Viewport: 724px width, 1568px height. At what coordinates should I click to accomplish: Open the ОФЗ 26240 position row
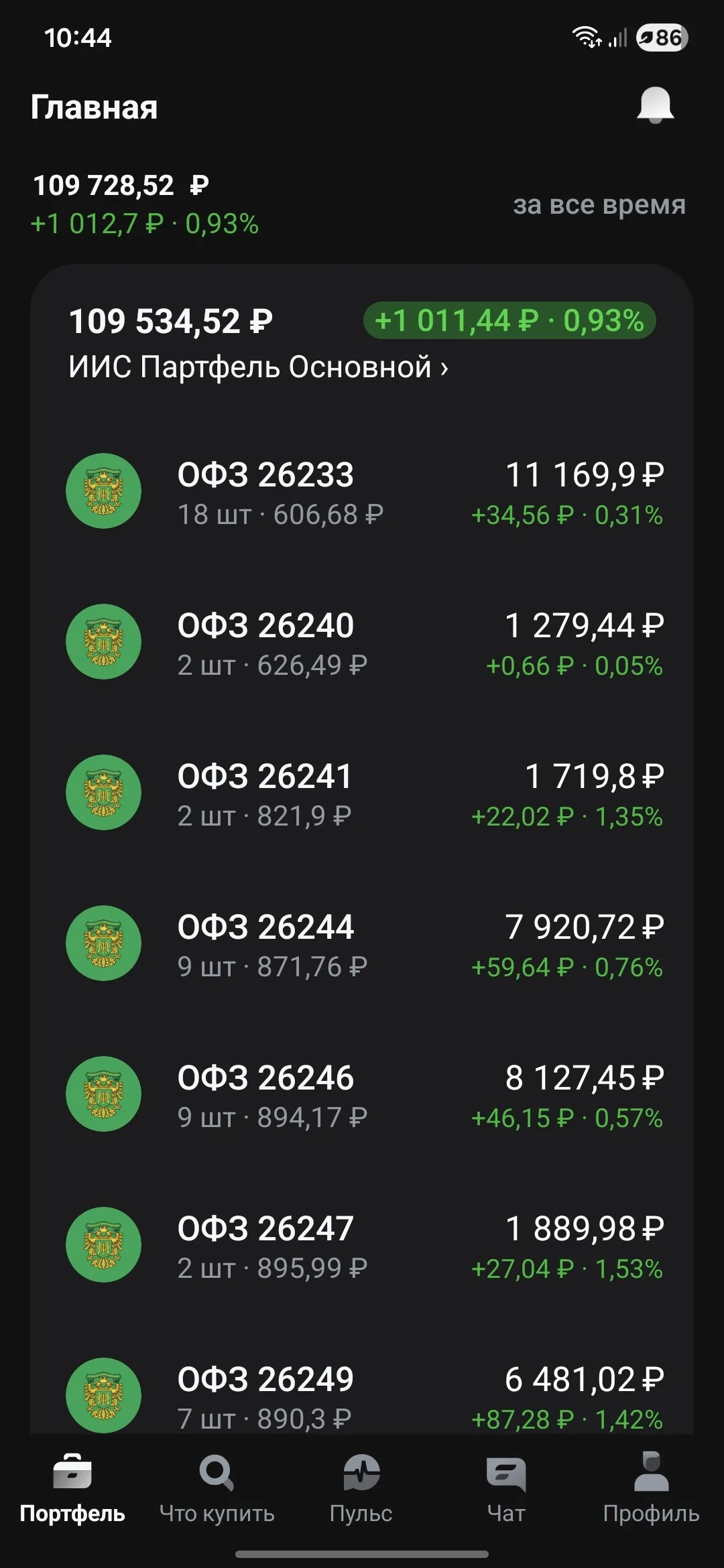click(x=362, y=642)
